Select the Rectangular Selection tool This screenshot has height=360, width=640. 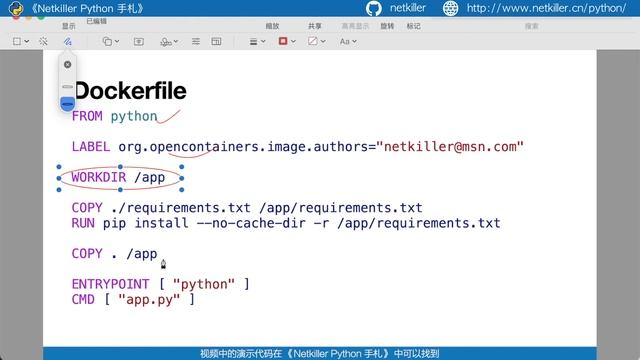click(x=17, y=41)
